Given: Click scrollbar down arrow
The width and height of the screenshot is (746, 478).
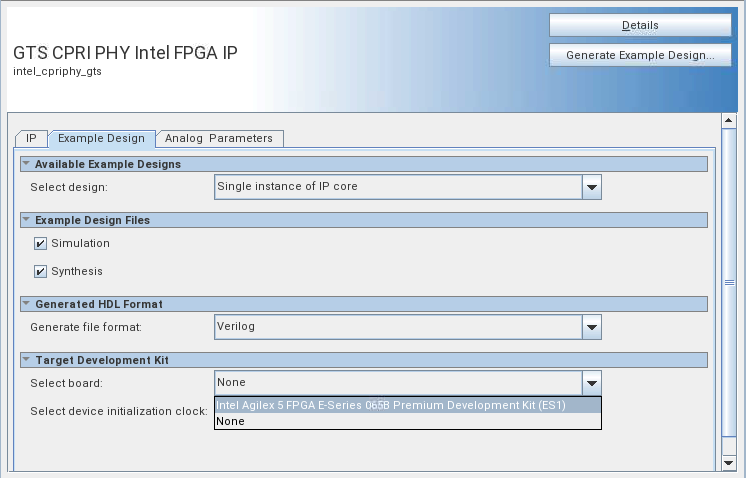Looking at the screenshot, I should (729, 462).
